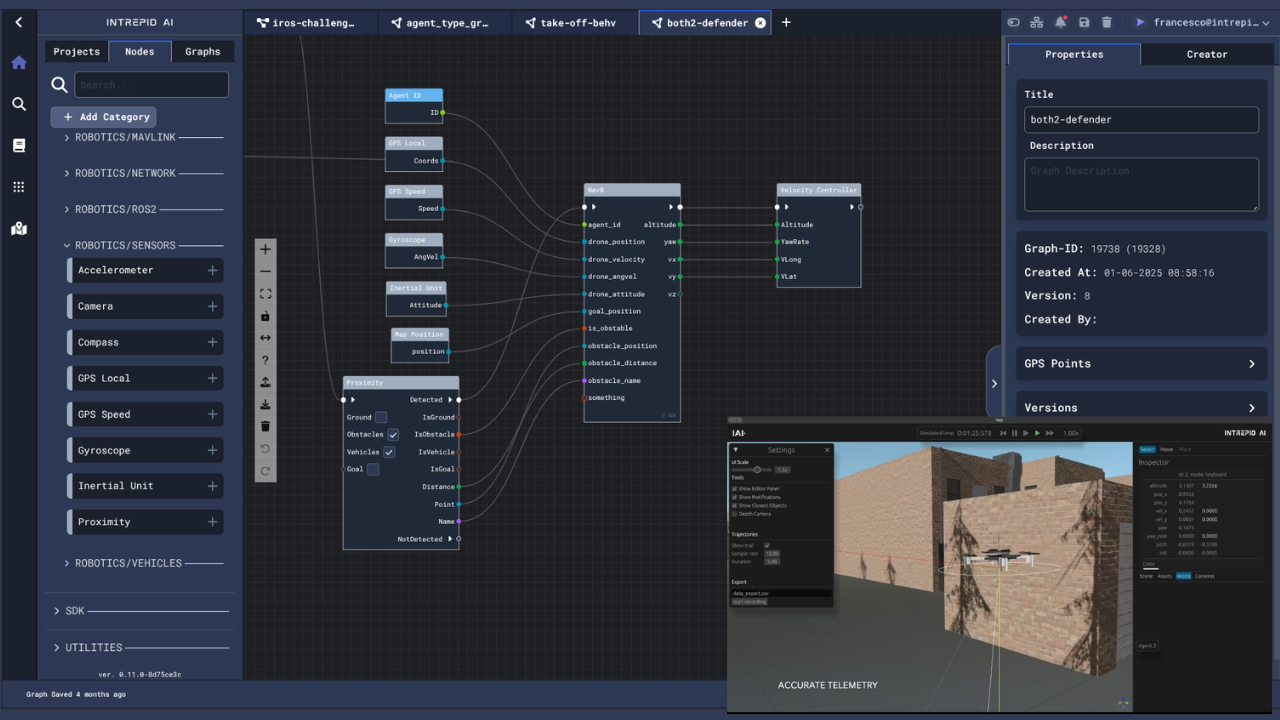The width and height of the screenshot is (1280, 720).
Task: Open the Creator tab in the right panel
Action: [x=1207, y=54]
